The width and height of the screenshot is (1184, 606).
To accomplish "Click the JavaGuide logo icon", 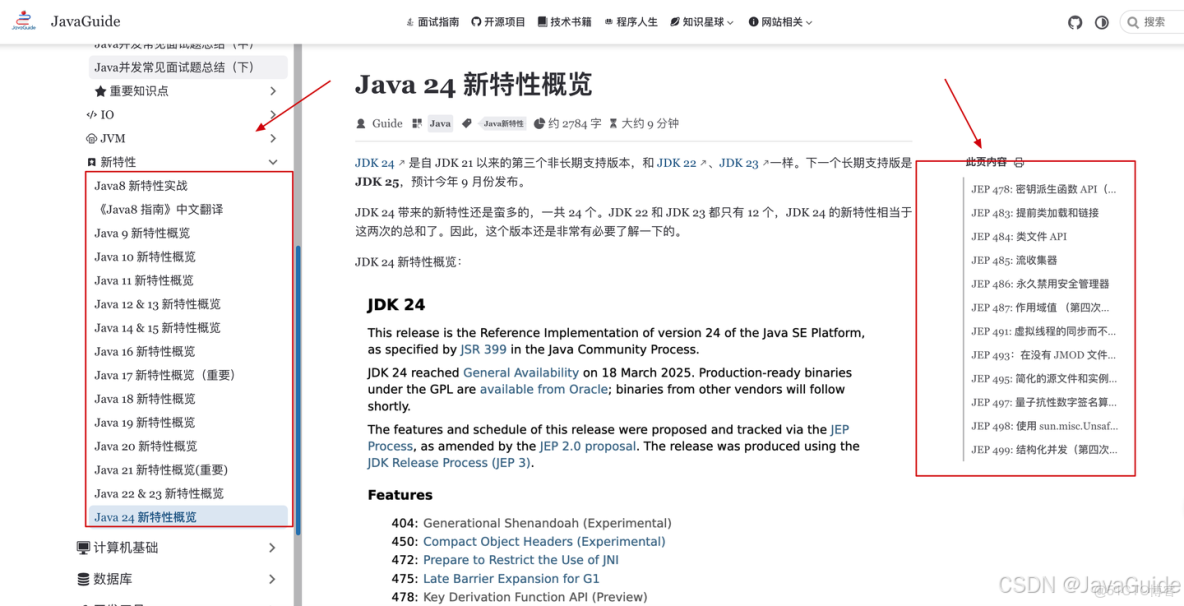I will 22,20.
